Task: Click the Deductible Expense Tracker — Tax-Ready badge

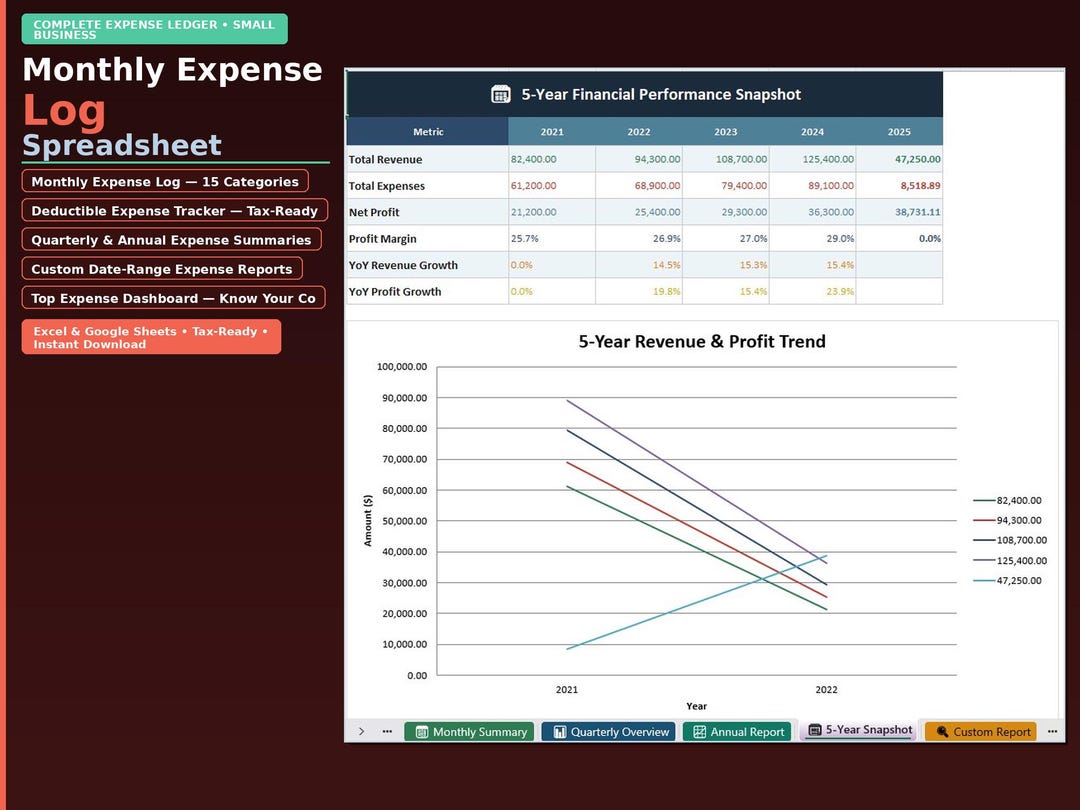Action: [x=175, y=210]
